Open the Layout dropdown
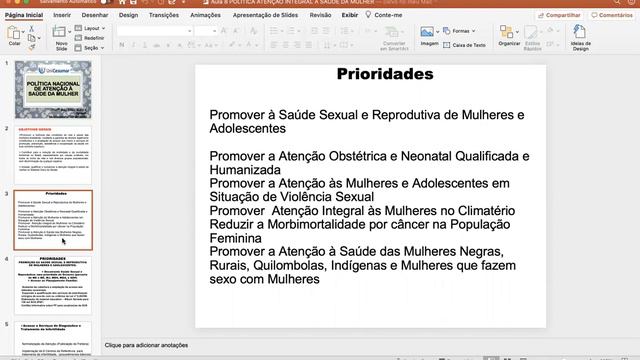The image size is (640, 360). pyautogui.click(x=90, y=28)
